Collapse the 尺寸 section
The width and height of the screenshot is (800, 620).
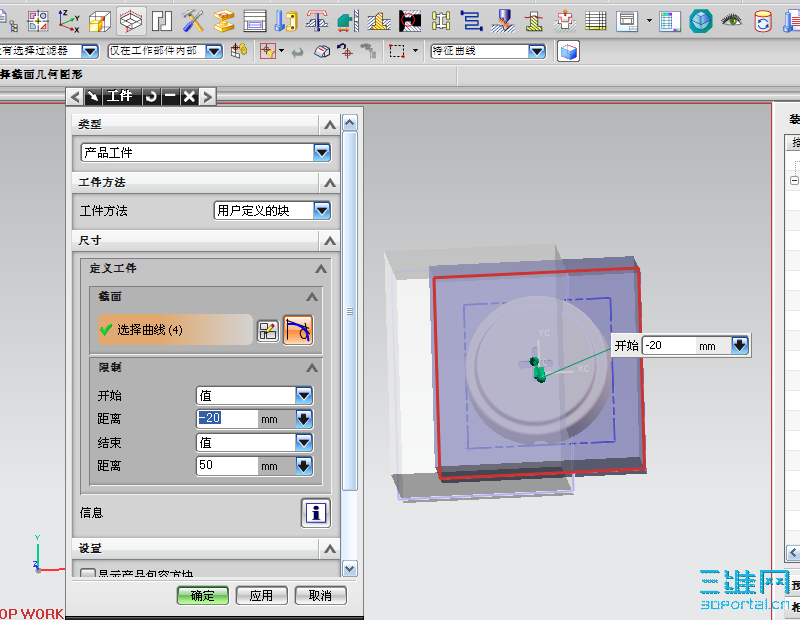[330, 240]
